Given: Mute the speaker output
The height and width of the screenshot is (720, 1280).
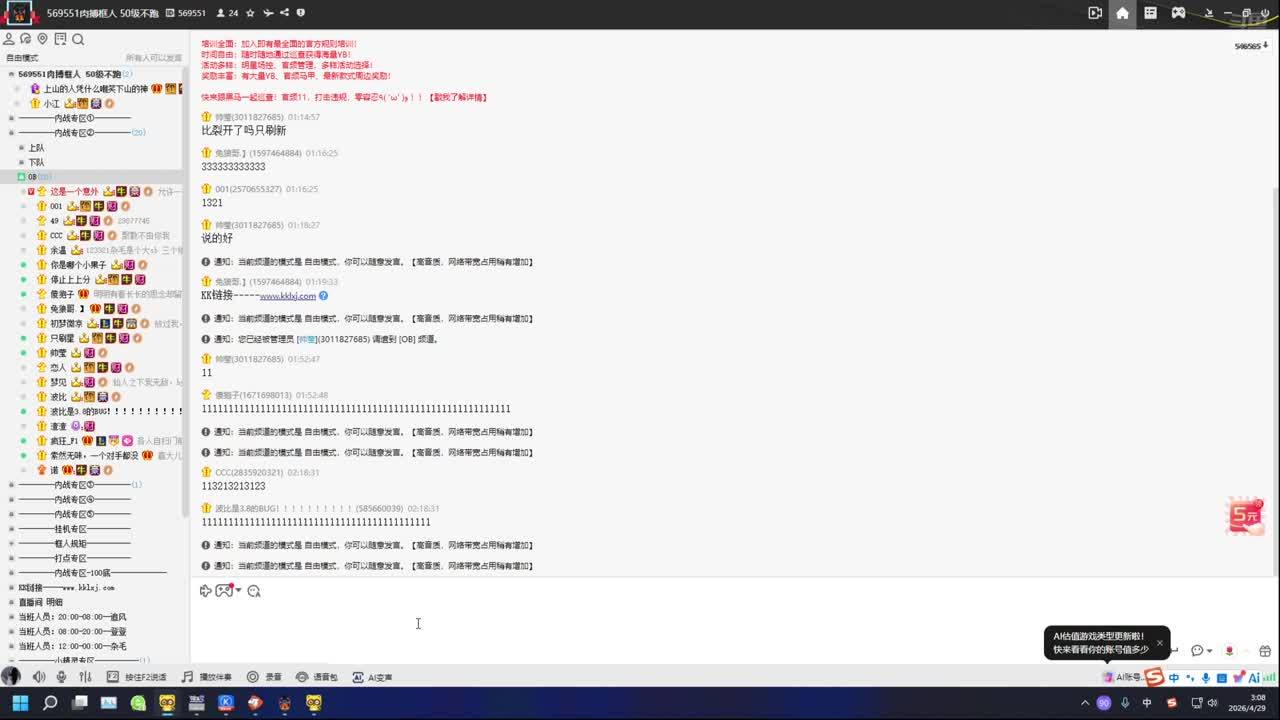Looking at the screenshot, I should pyautogui.click(x=38, y=677).
